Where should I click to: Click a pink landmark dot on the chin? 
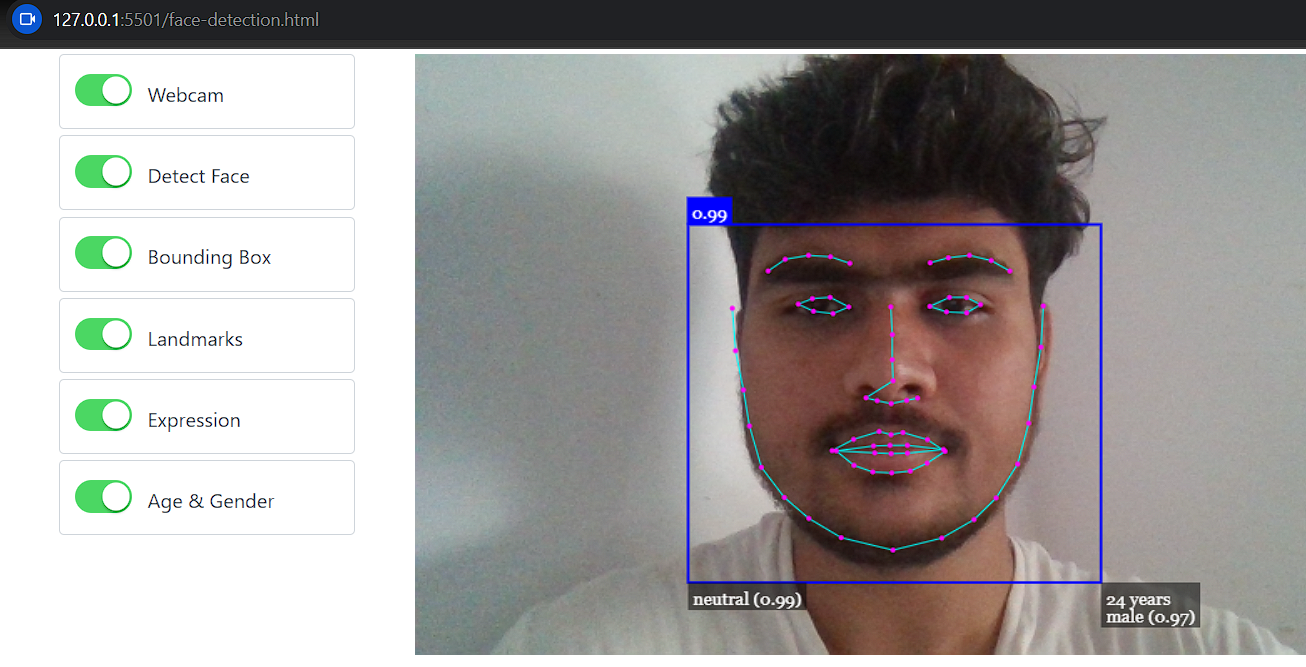891,548
